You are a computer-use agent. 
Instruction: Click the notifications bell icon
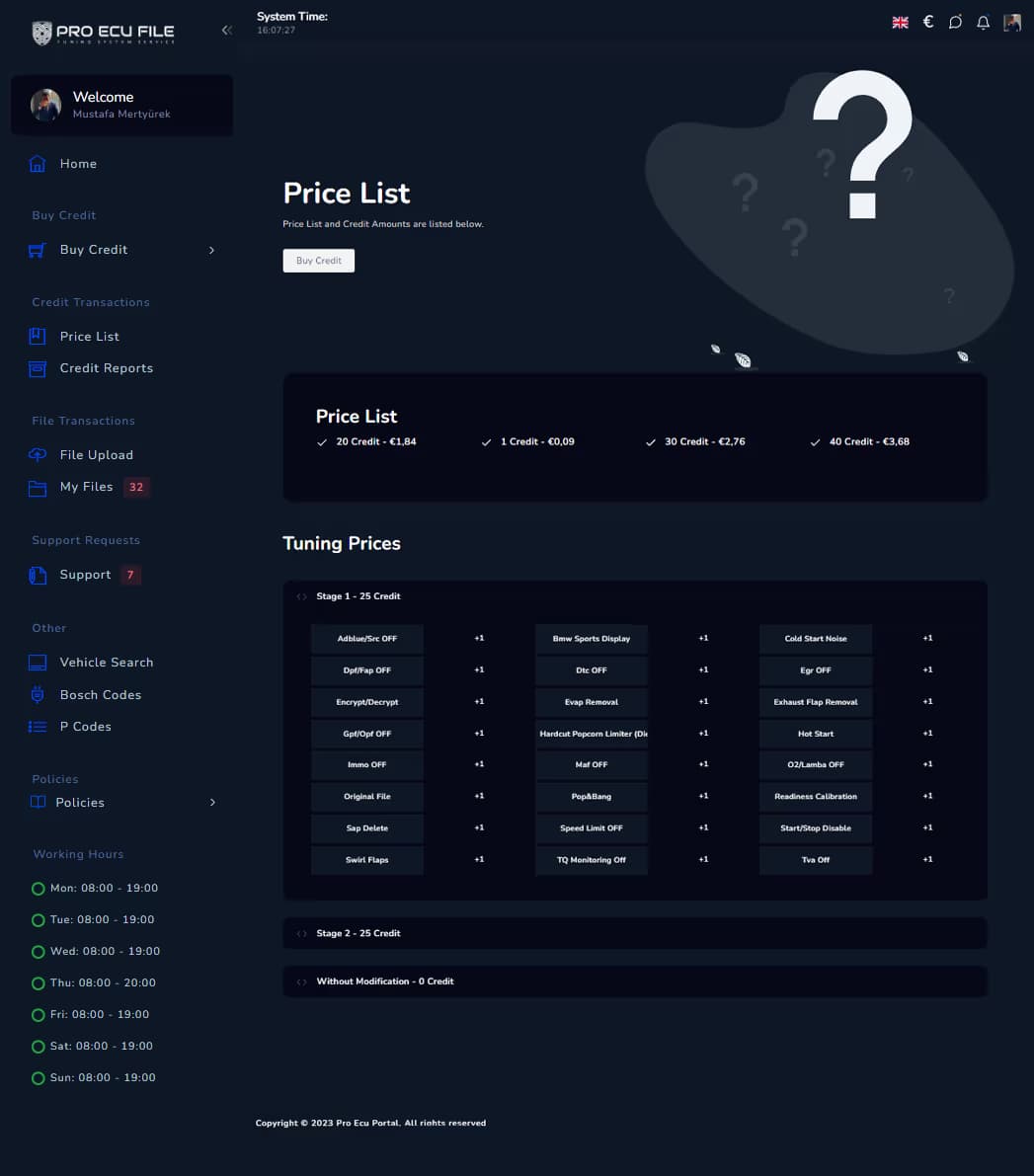tap(983, 22)
